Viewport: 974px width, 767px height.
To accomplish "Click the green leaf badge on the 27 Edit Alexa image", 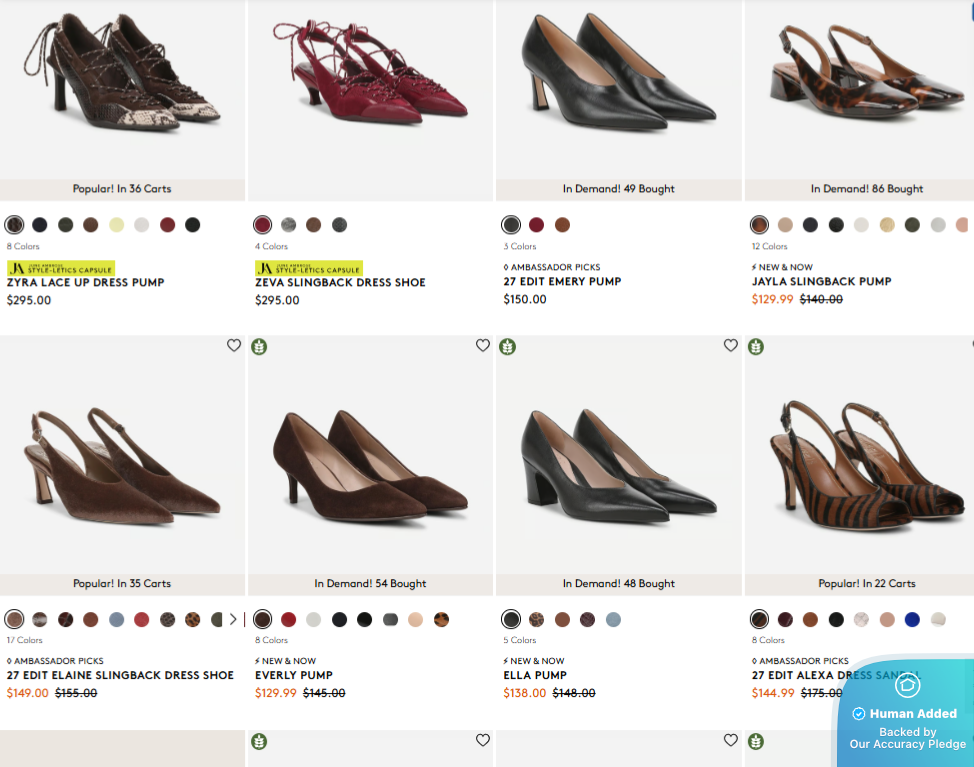I will point(756,347).
